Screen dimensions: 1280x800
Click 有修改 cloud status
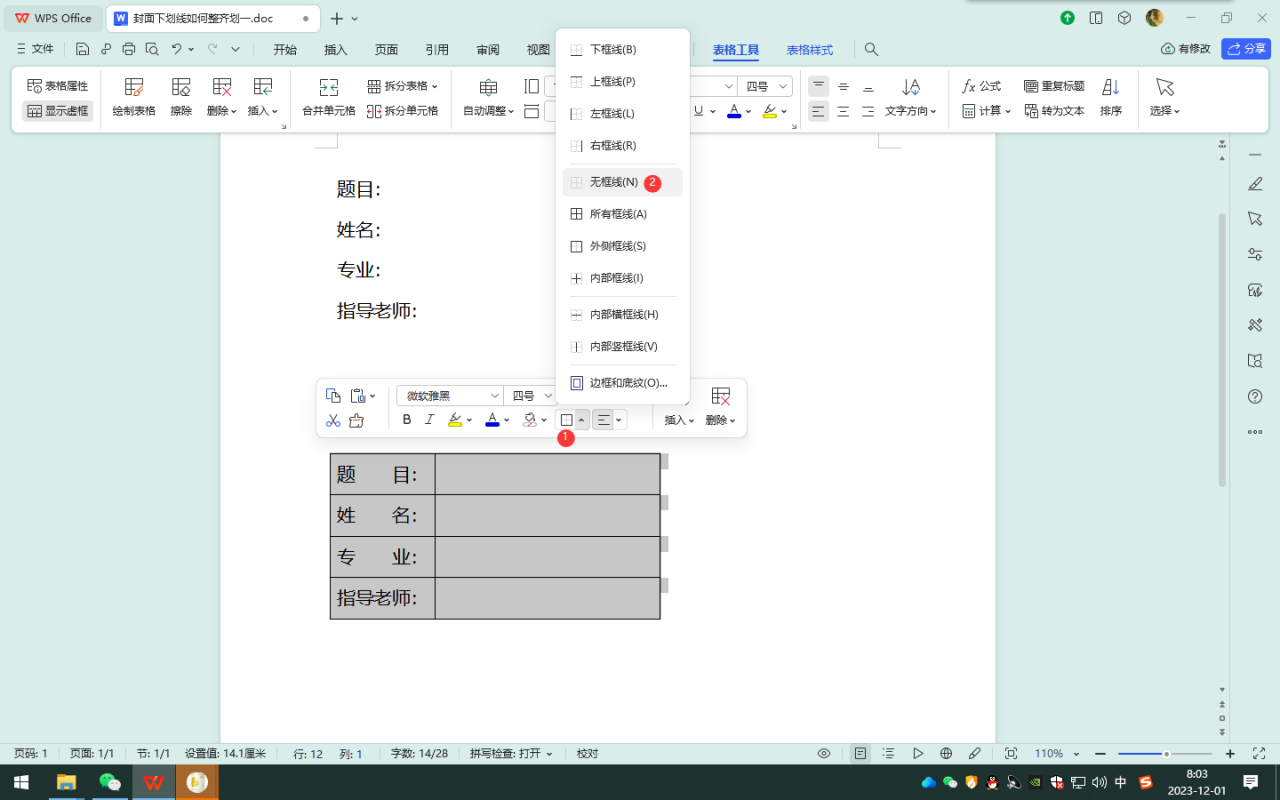tap(1186, 49)
